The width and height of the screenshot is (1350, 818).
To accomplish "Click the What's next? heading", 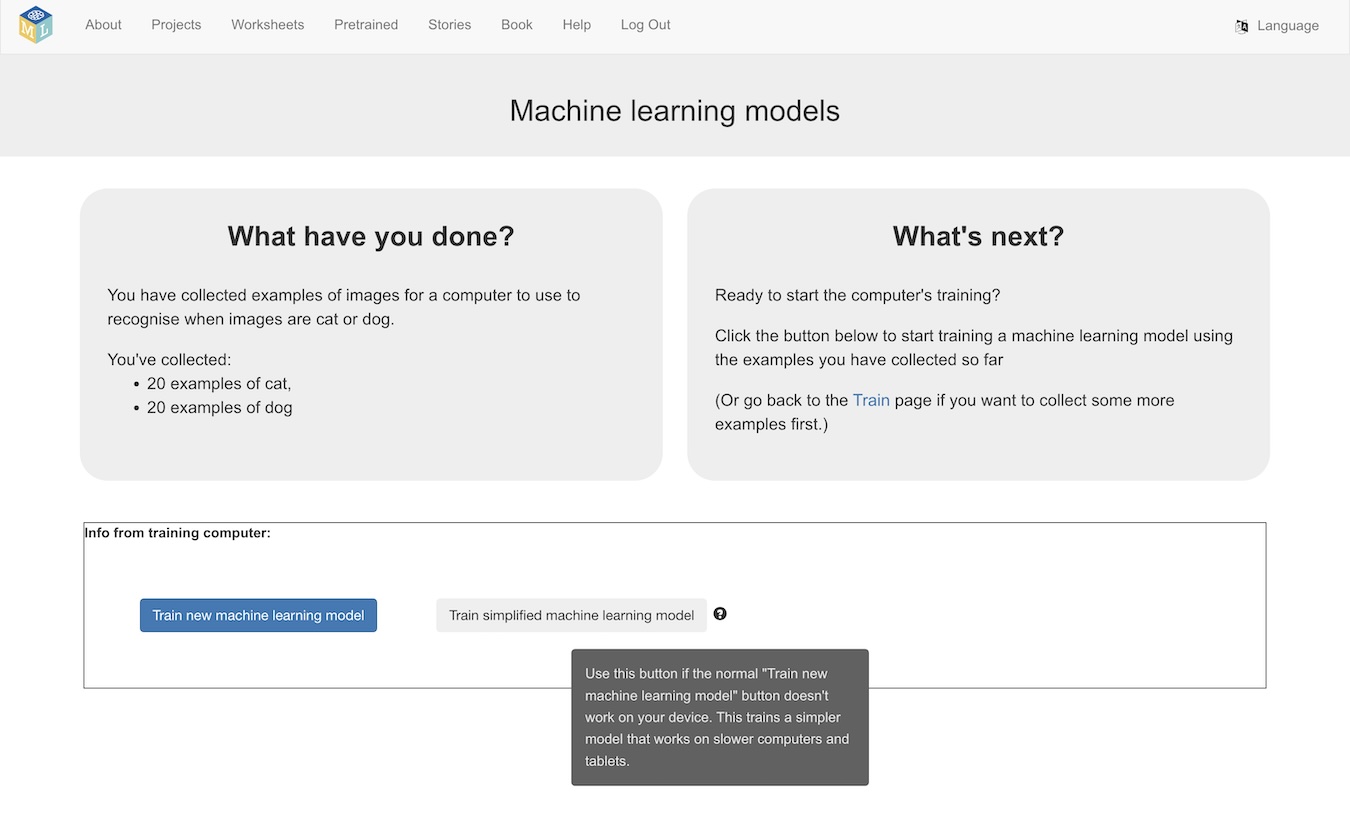I will (977, 236).
